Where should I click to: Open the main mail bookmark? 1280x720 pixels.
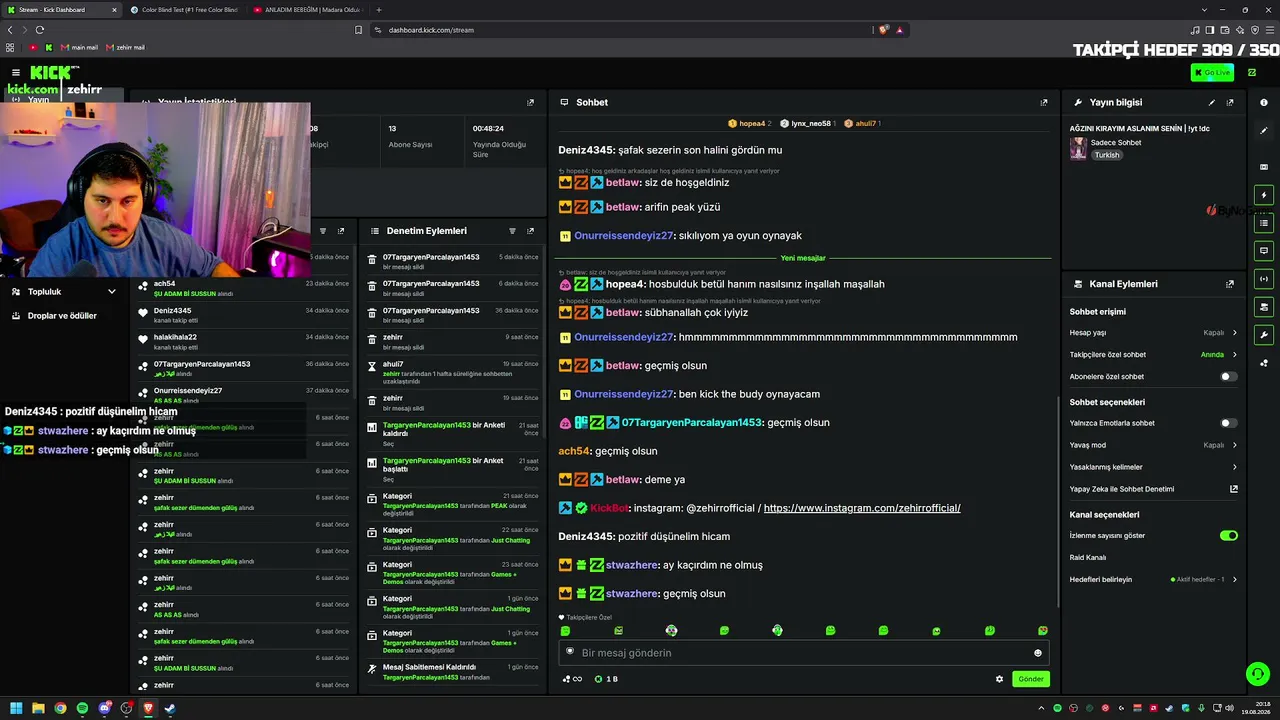[79, 47]
